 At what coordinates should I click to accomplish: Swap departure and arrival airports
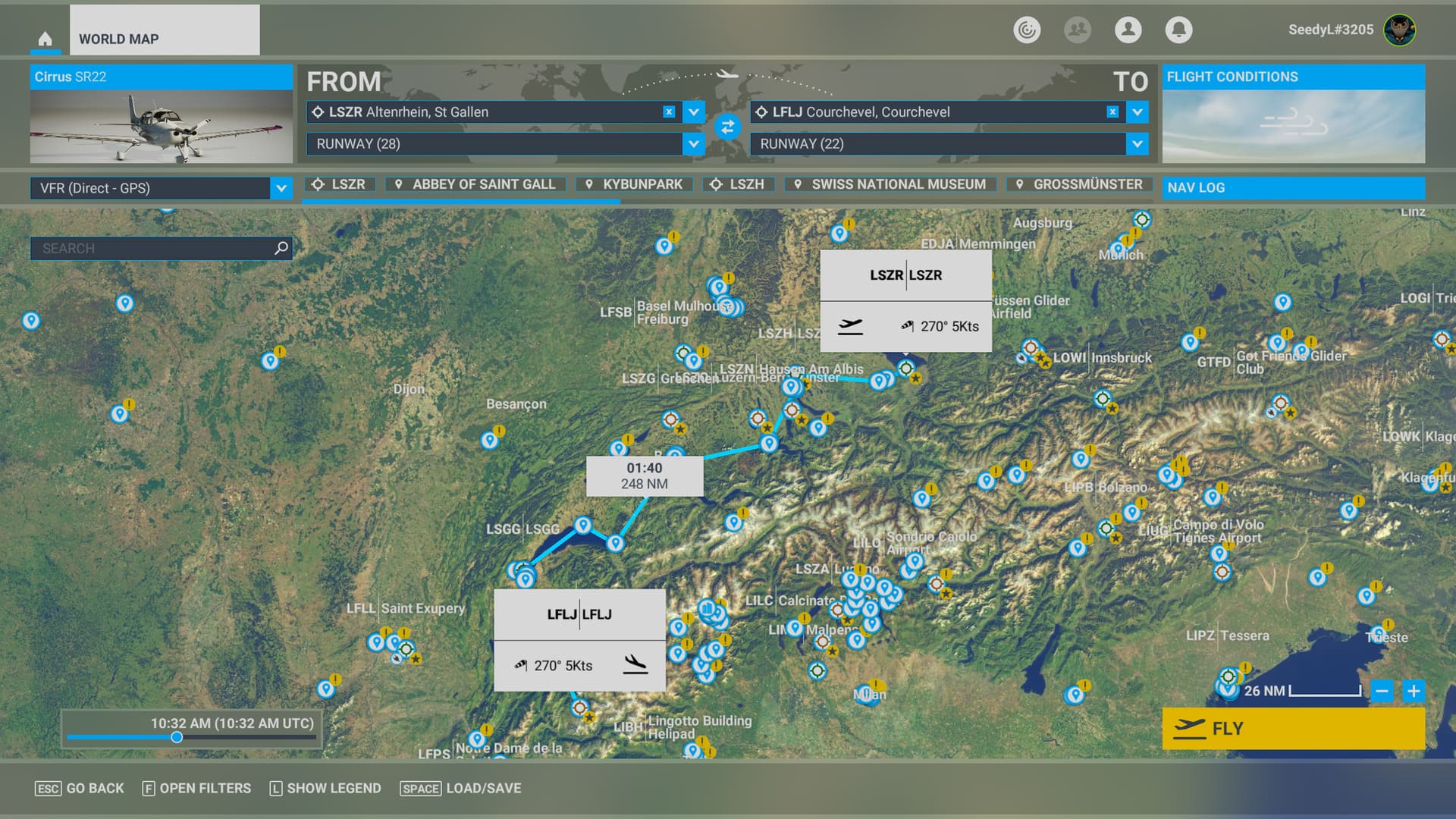coord(726,127)
